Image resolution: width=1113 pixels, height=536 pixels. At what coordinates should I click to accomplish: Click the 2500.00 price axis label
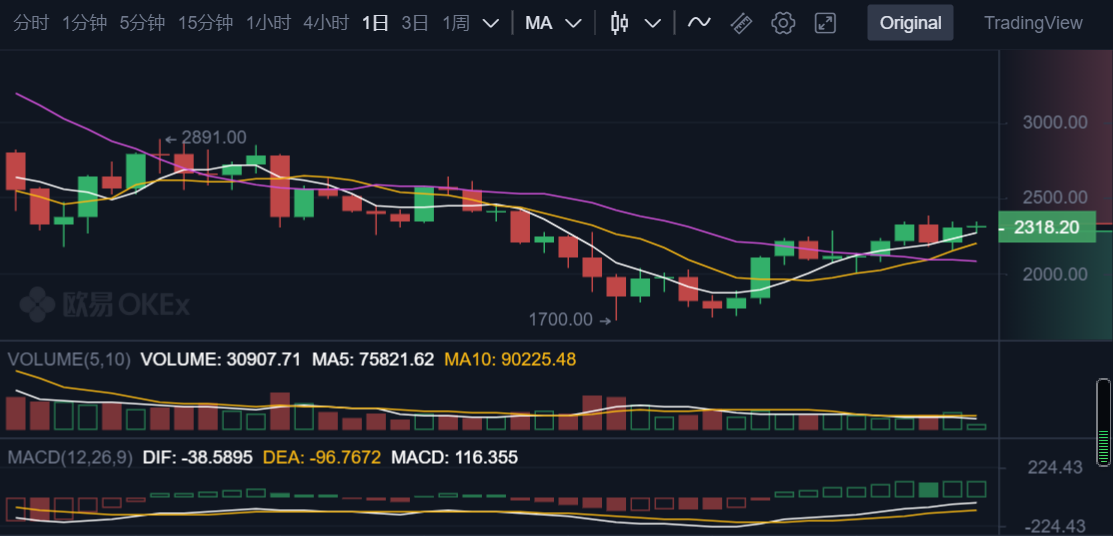pos(1055,197)
